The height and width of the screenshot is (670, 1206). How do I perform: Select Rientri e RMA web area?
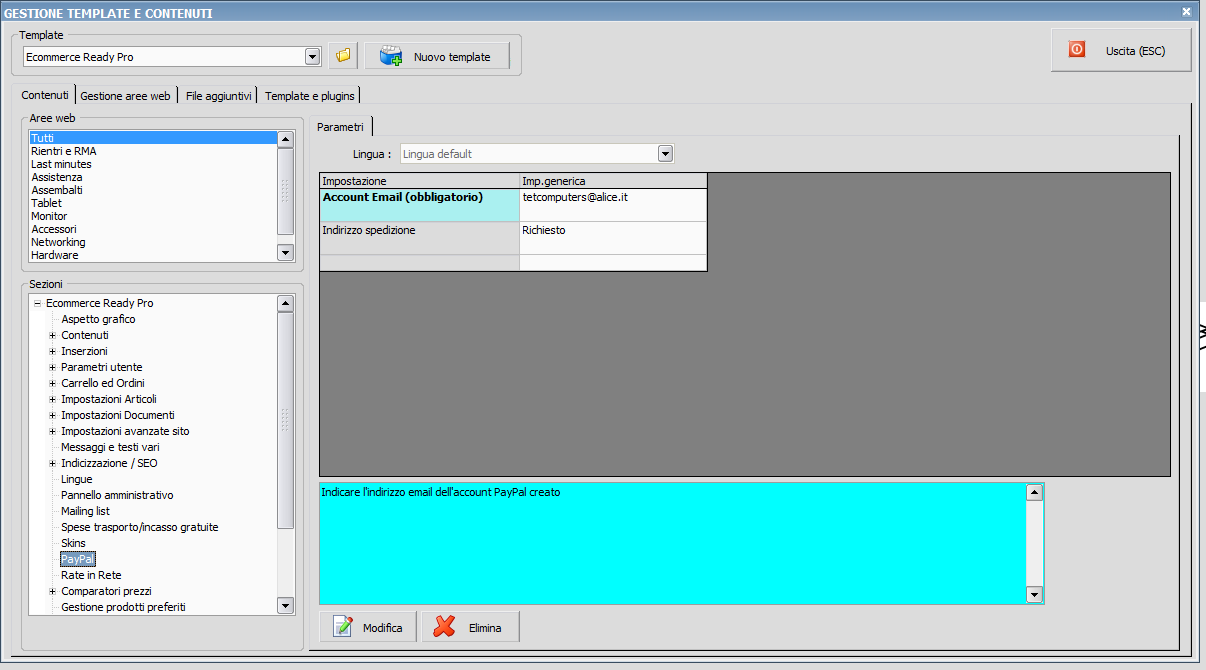152,151
